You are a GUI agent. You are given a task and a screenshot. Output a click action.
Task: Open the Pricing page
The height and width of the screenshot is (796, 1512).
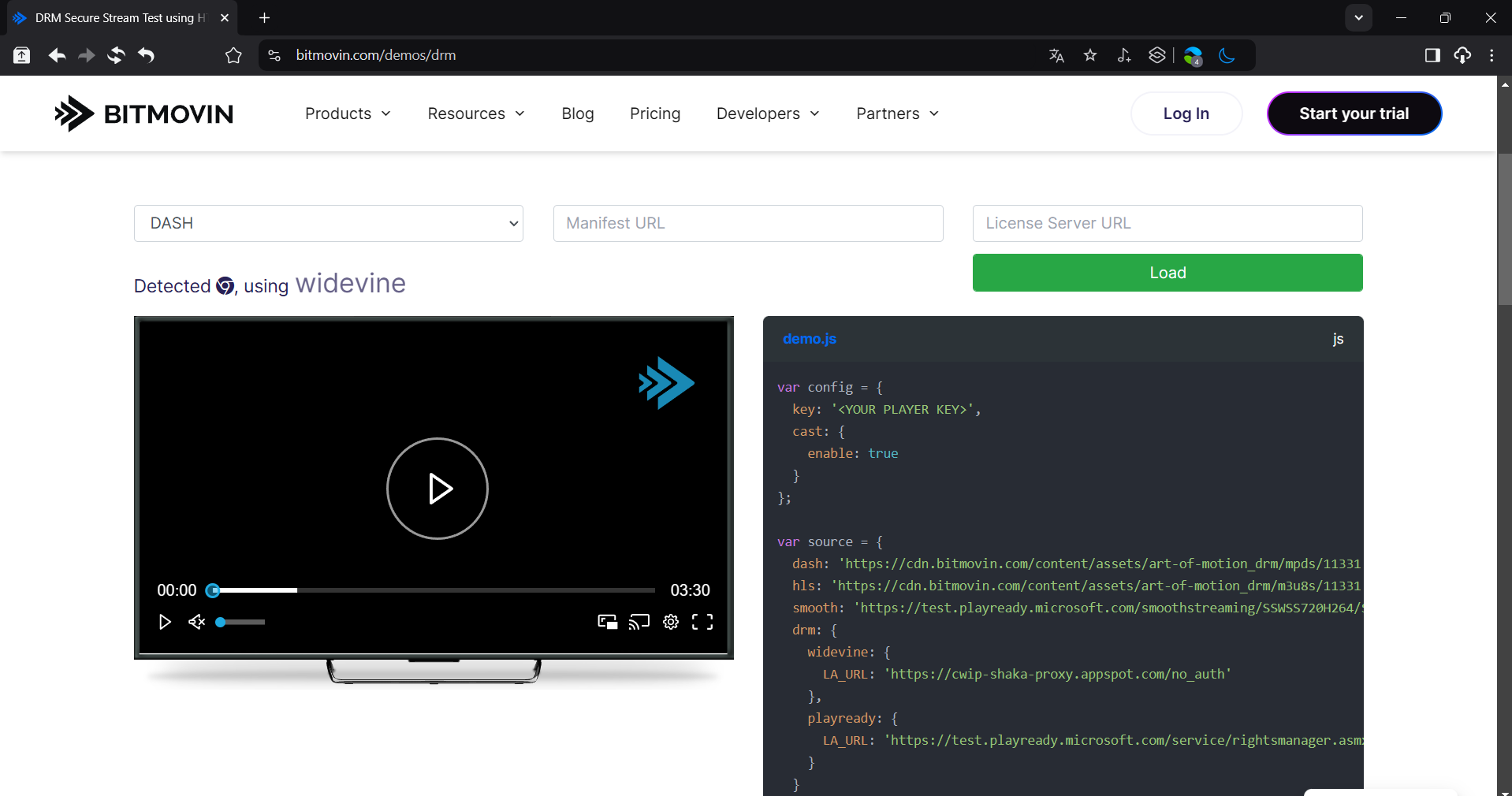point(655,113)
